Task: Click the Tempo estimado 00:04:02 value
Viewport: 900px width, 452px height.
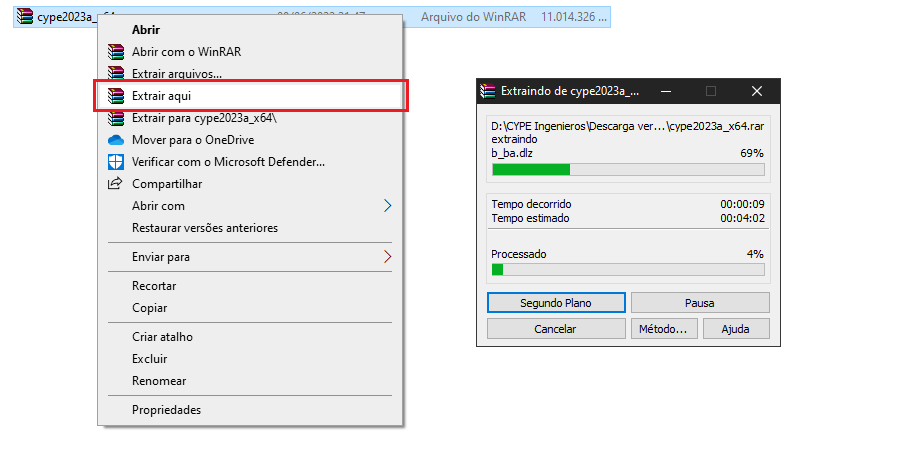Action: 743,218
